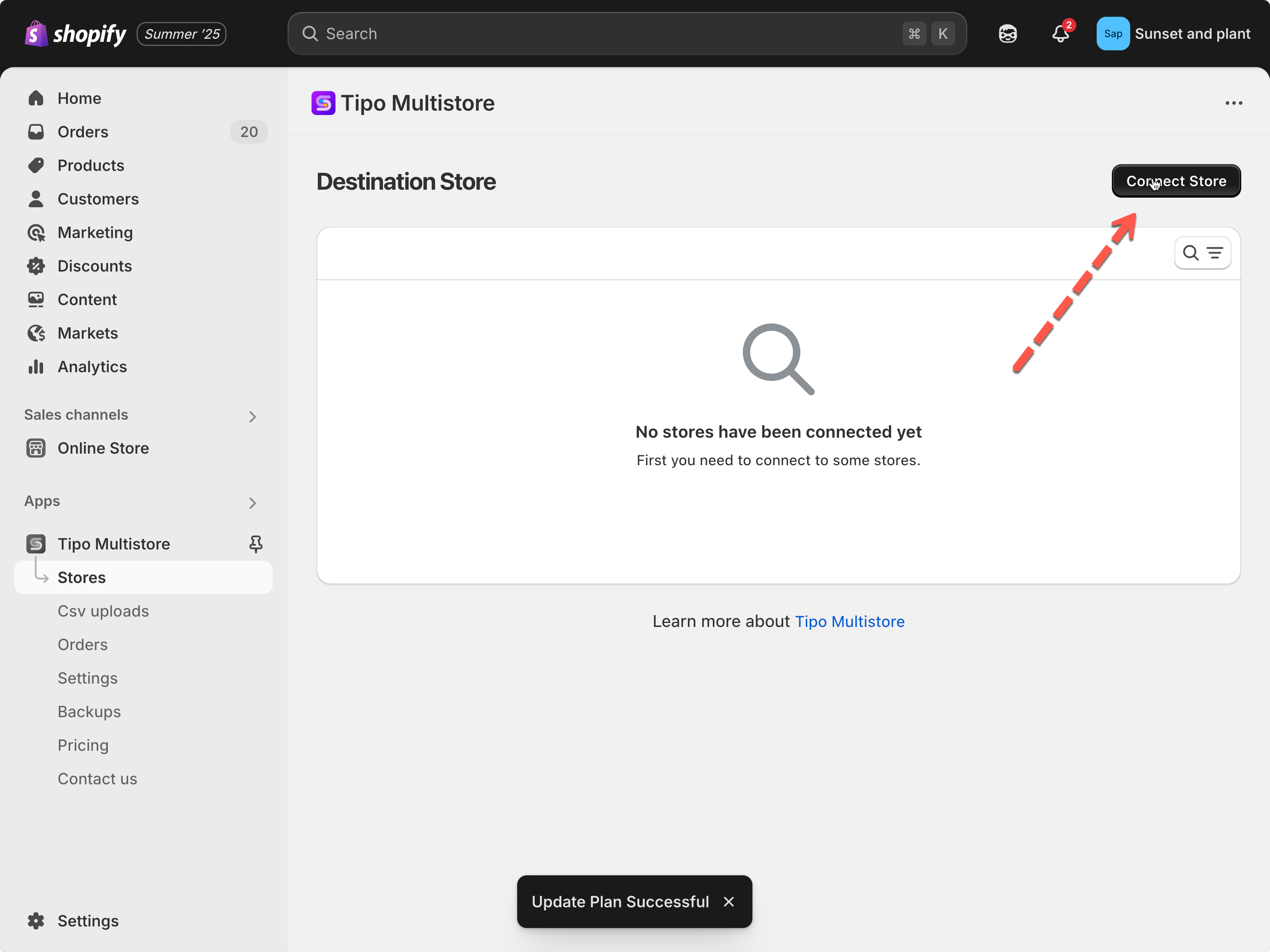This screenshot has height=952, width=1270.
Task: Open the notifications bell icon
Action: coord(1060,34)
